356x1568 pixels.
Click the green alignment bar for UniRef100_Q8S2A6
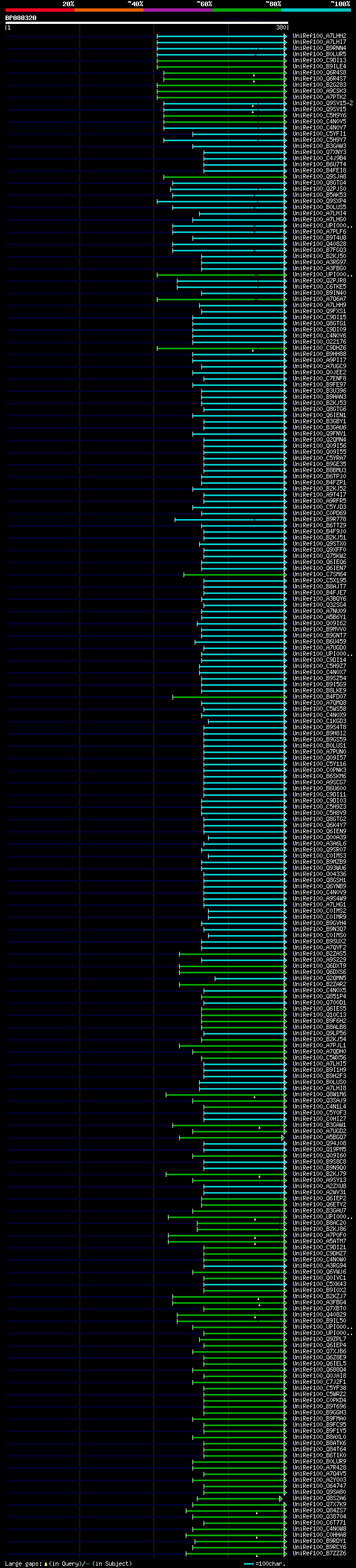coord(239,1498)
